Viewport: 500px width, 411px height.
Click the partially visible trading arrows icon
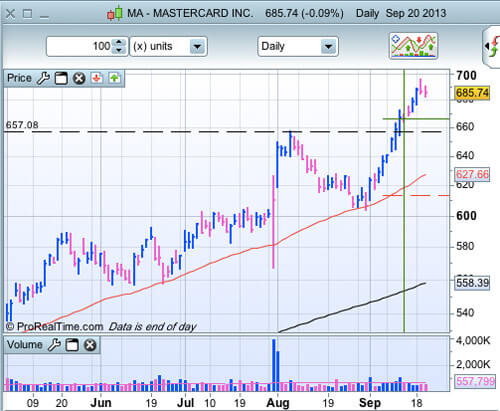[492, 46]
